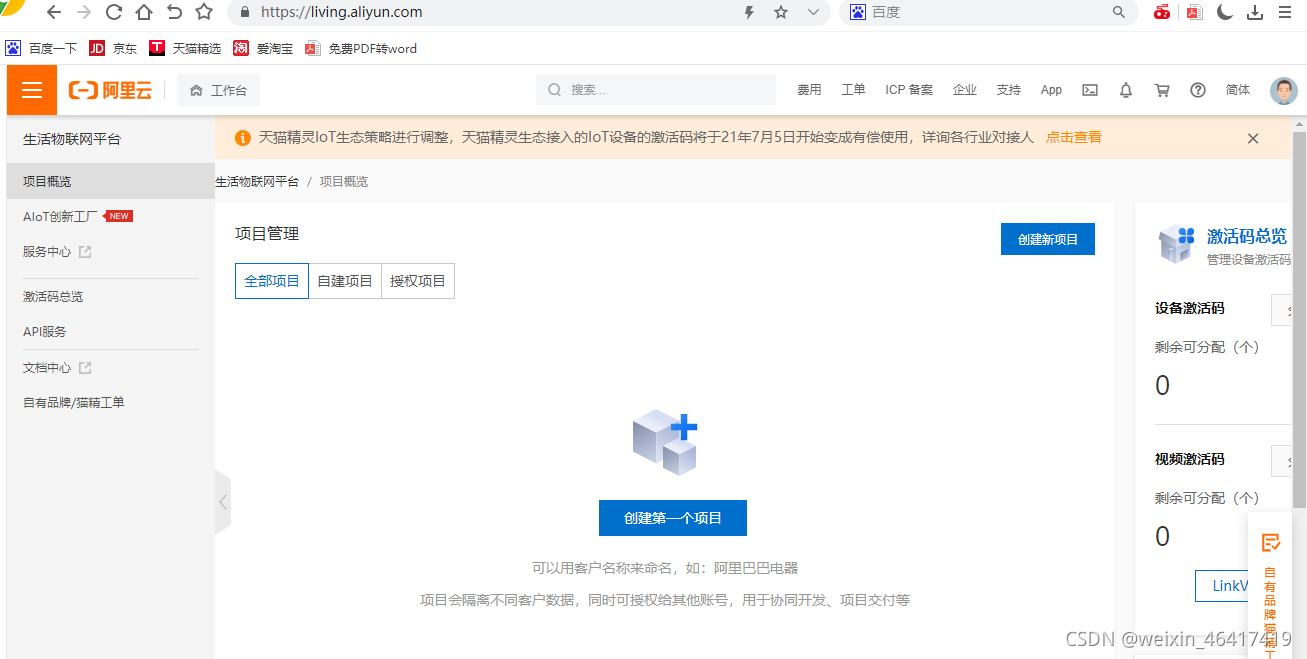Viewport: 1307px width, 659px height.
Task: Click the lightning speed-mode icon in the address bar
Action: [x=749, y=13]
